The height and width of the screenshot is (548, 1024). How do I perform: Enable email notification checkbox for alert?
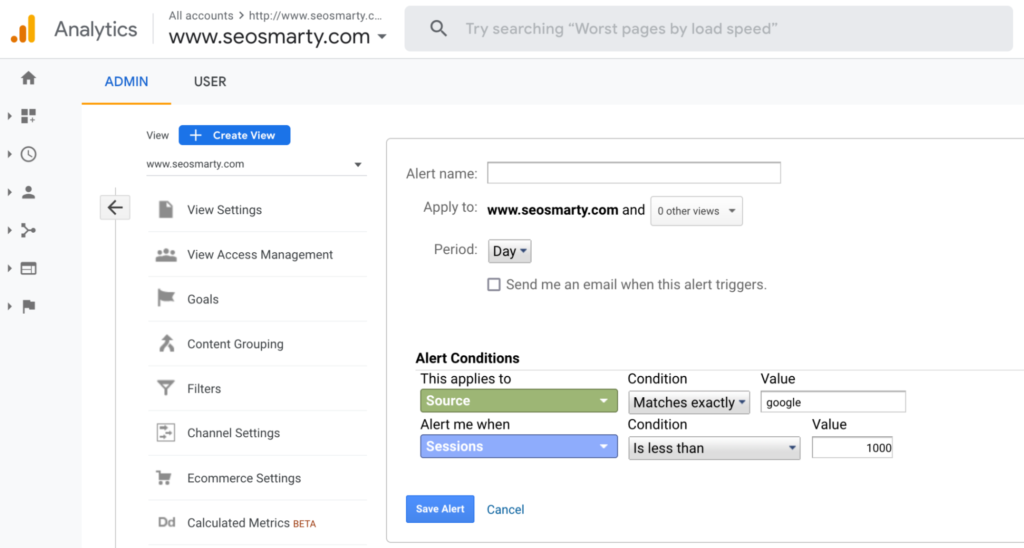pyautogui.click(x=494, y=285)
